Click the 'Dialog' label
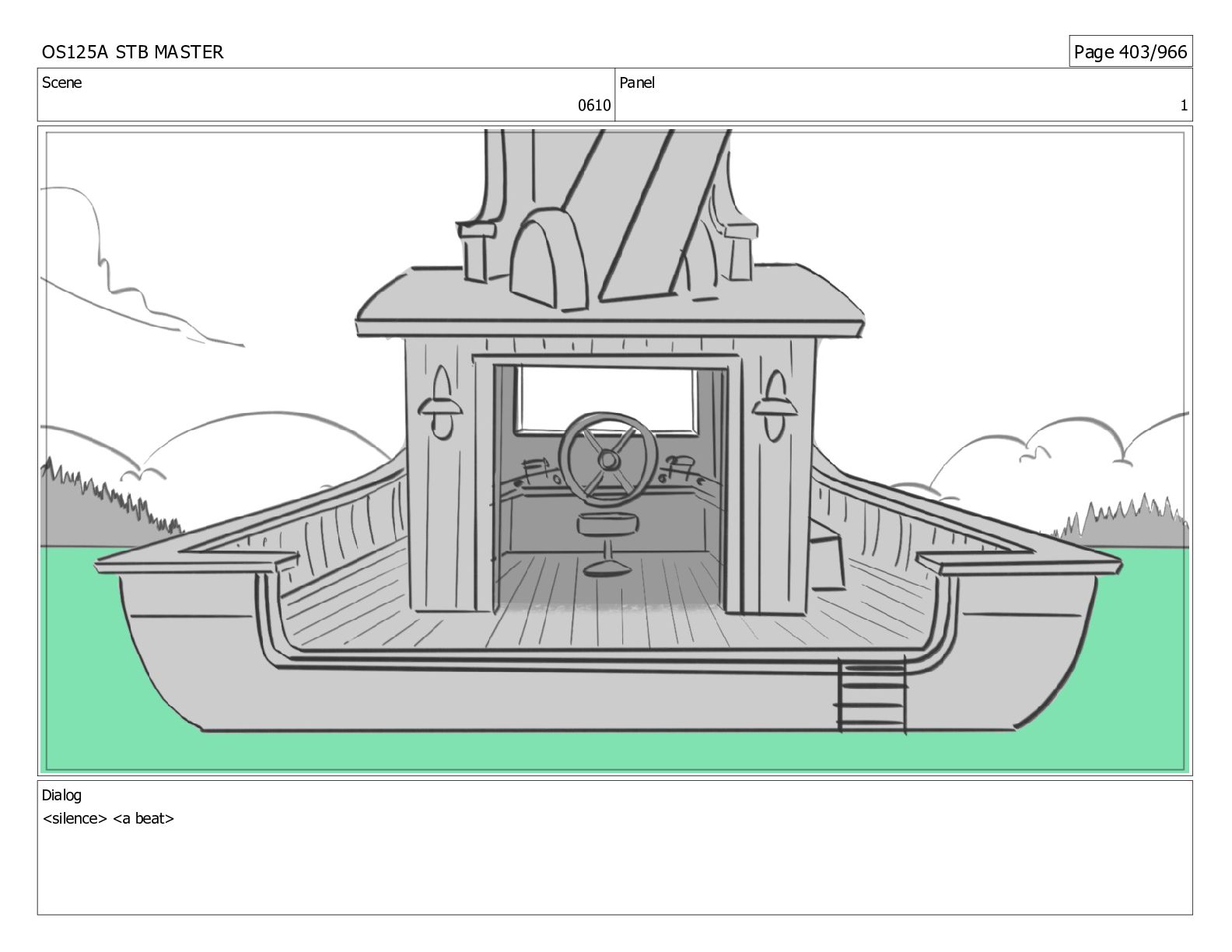 [x=61, y=795]
